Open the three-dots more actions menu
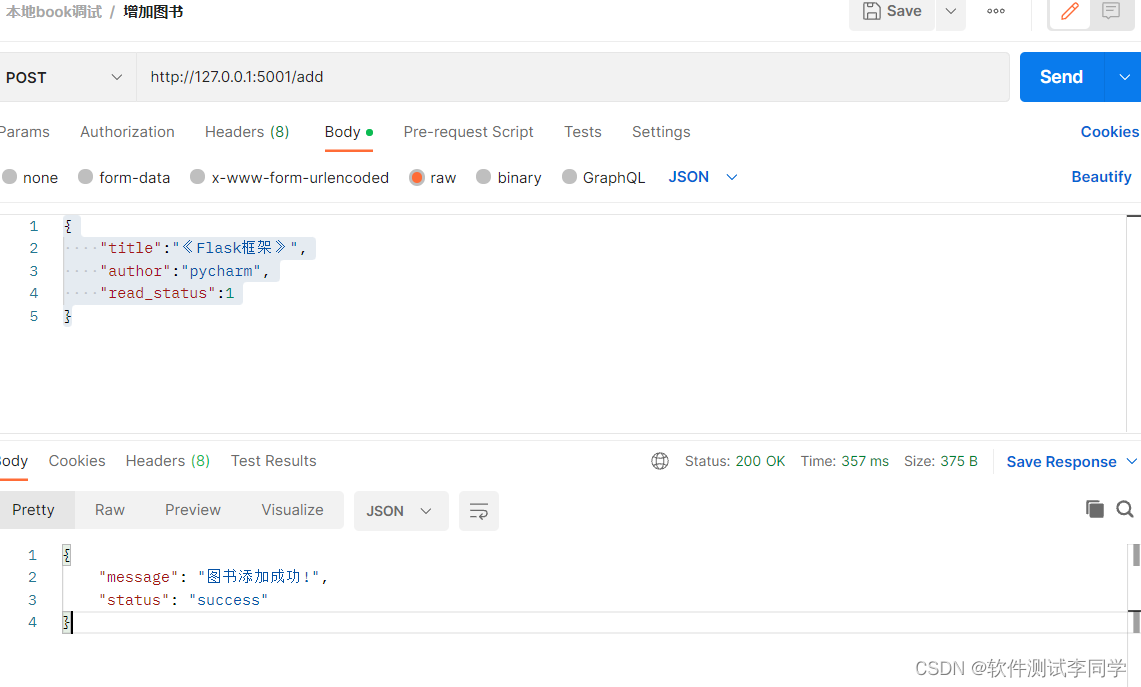Screen dimensions: 1141x687 click(995, 11)
